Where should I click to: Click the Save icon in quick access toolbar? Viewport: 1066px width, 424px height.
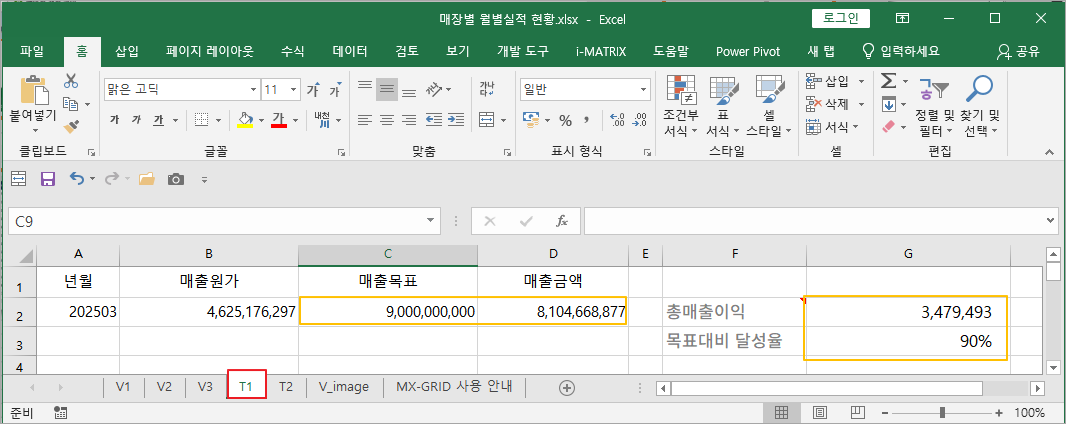point(47,179)
